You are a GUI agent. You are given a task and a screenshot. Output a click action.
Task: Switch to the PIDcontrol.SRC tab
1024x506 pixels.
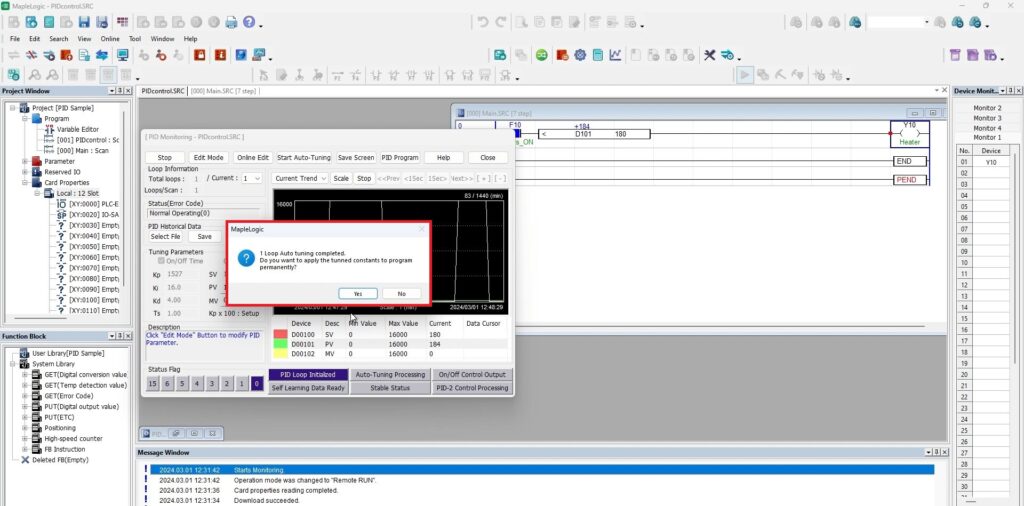coord(163,91)
